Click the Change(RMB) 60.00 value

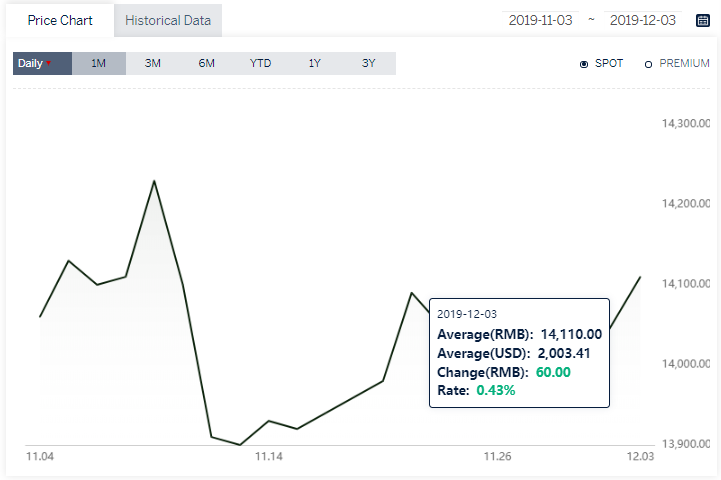[553, 372]
